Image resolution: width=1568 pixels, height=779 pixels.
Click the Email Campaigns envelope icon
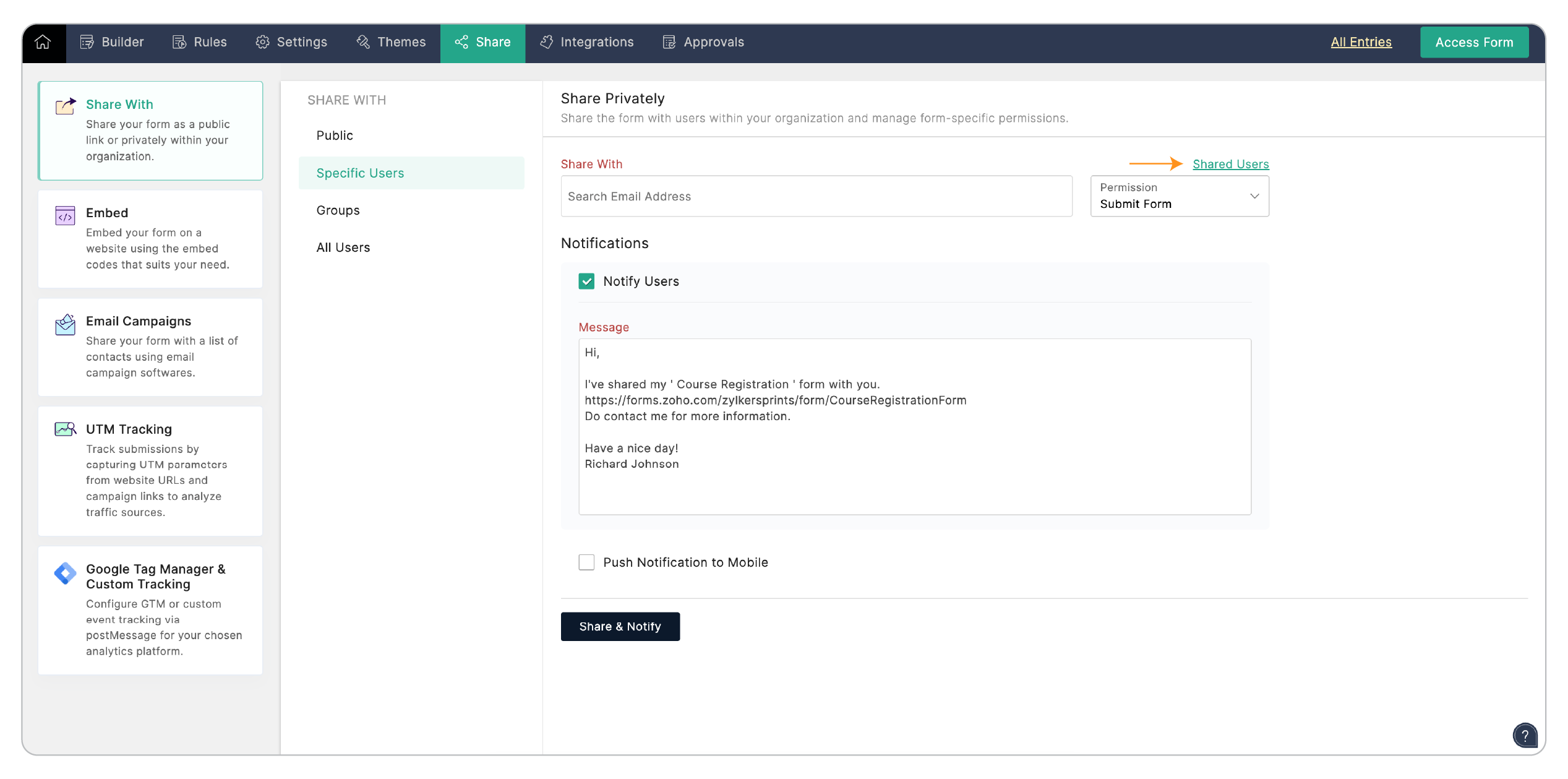(65, 324)
